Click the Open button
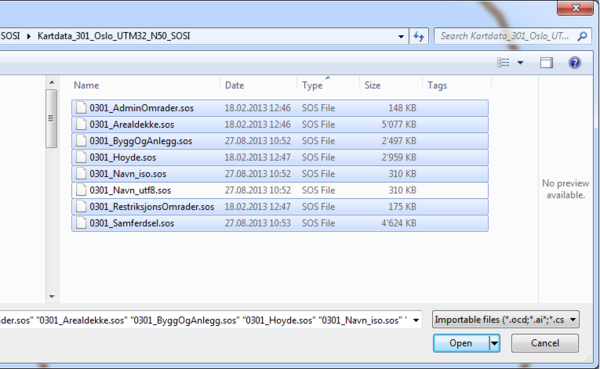Viewport: 600px width, 369px height. click(461, 343)
